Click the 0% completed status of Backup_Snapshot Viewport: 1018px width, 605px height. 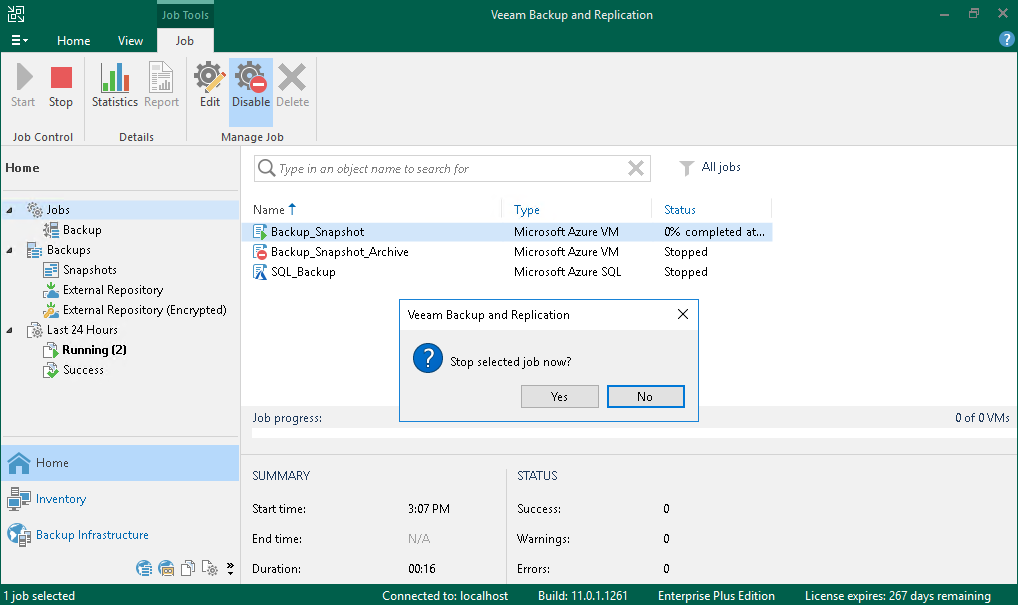[x=714, y=232]
